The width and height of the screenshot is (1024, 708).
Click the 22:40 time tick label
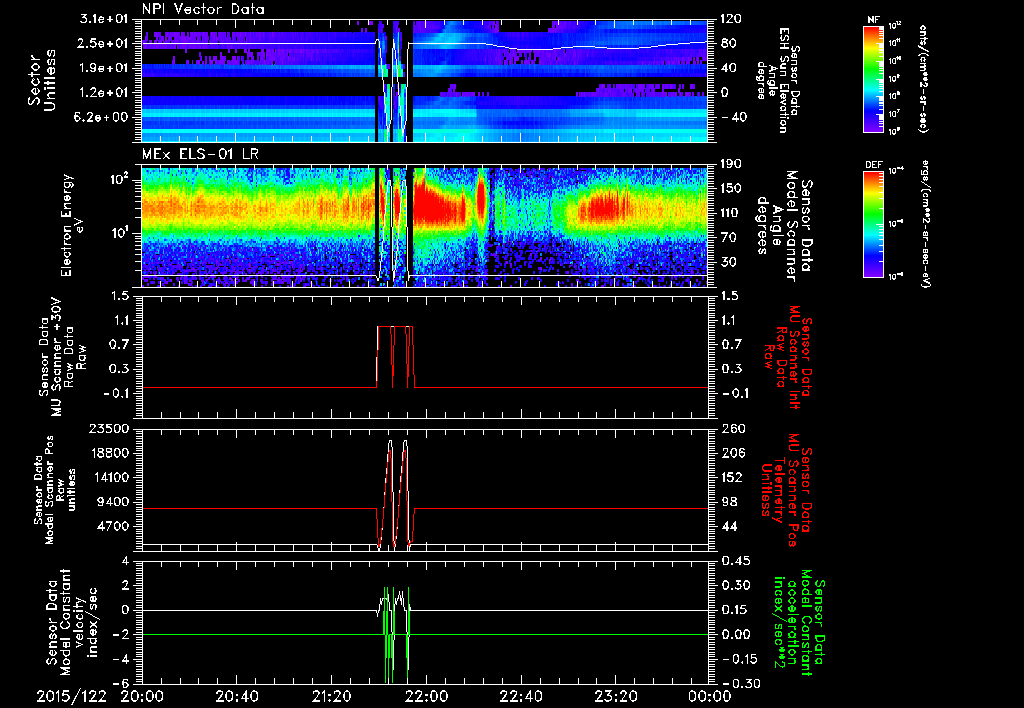520,697
